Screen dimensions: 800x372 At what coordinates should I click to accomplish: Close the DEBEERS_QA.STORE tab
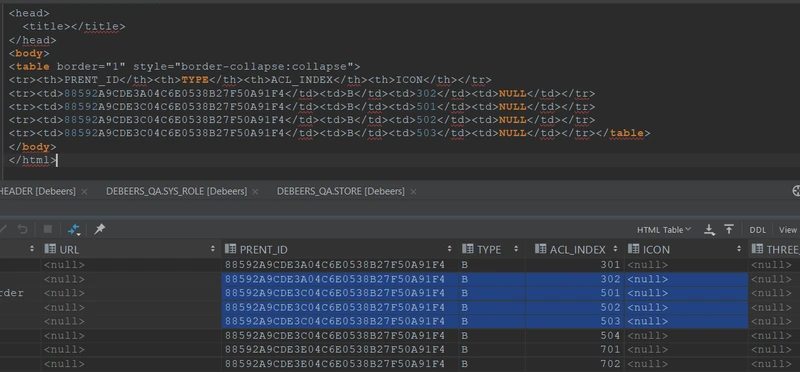413,192
